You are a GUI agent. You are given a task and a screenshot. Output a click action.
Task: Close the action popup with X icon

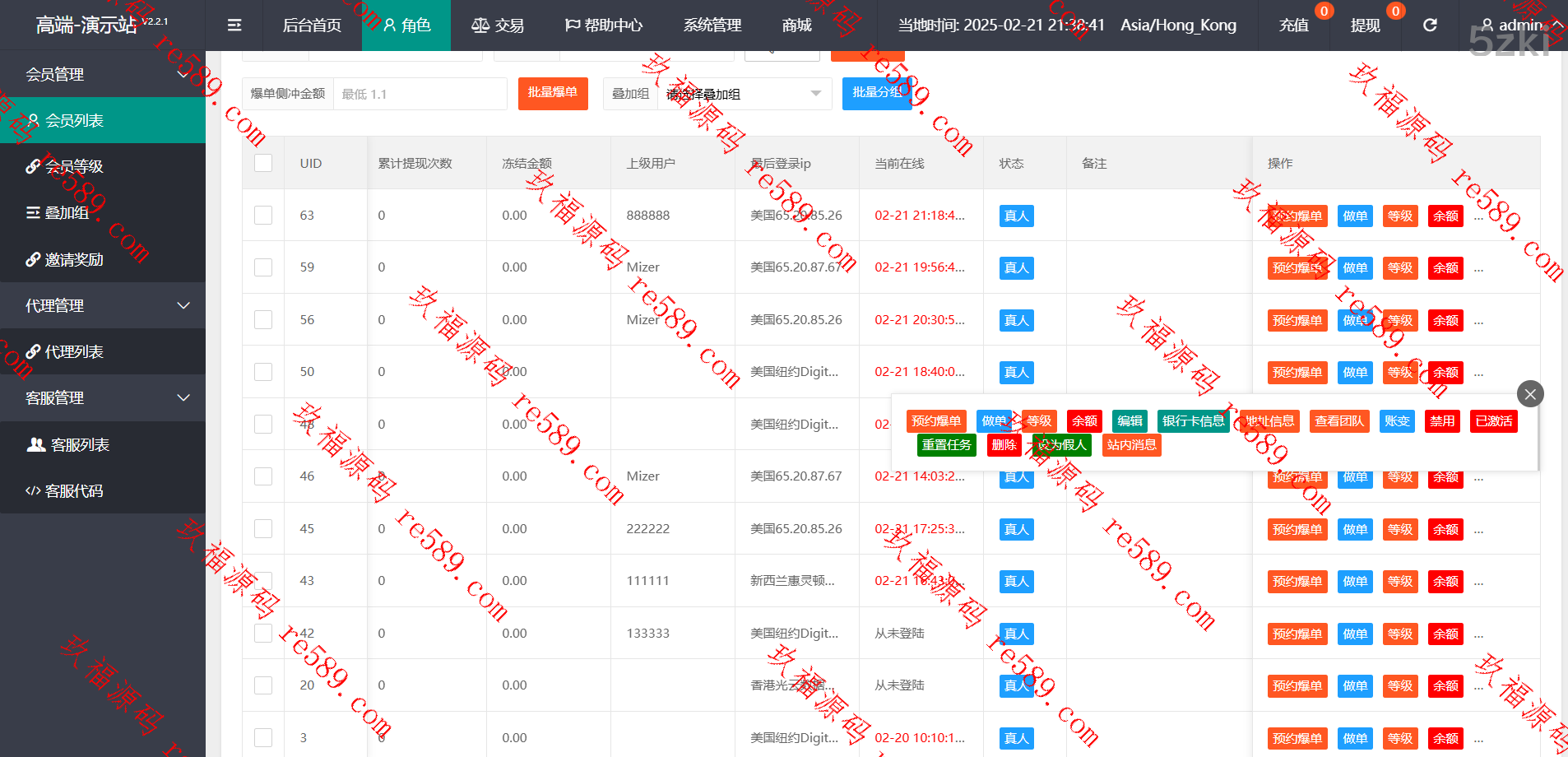click(1529, 394)
